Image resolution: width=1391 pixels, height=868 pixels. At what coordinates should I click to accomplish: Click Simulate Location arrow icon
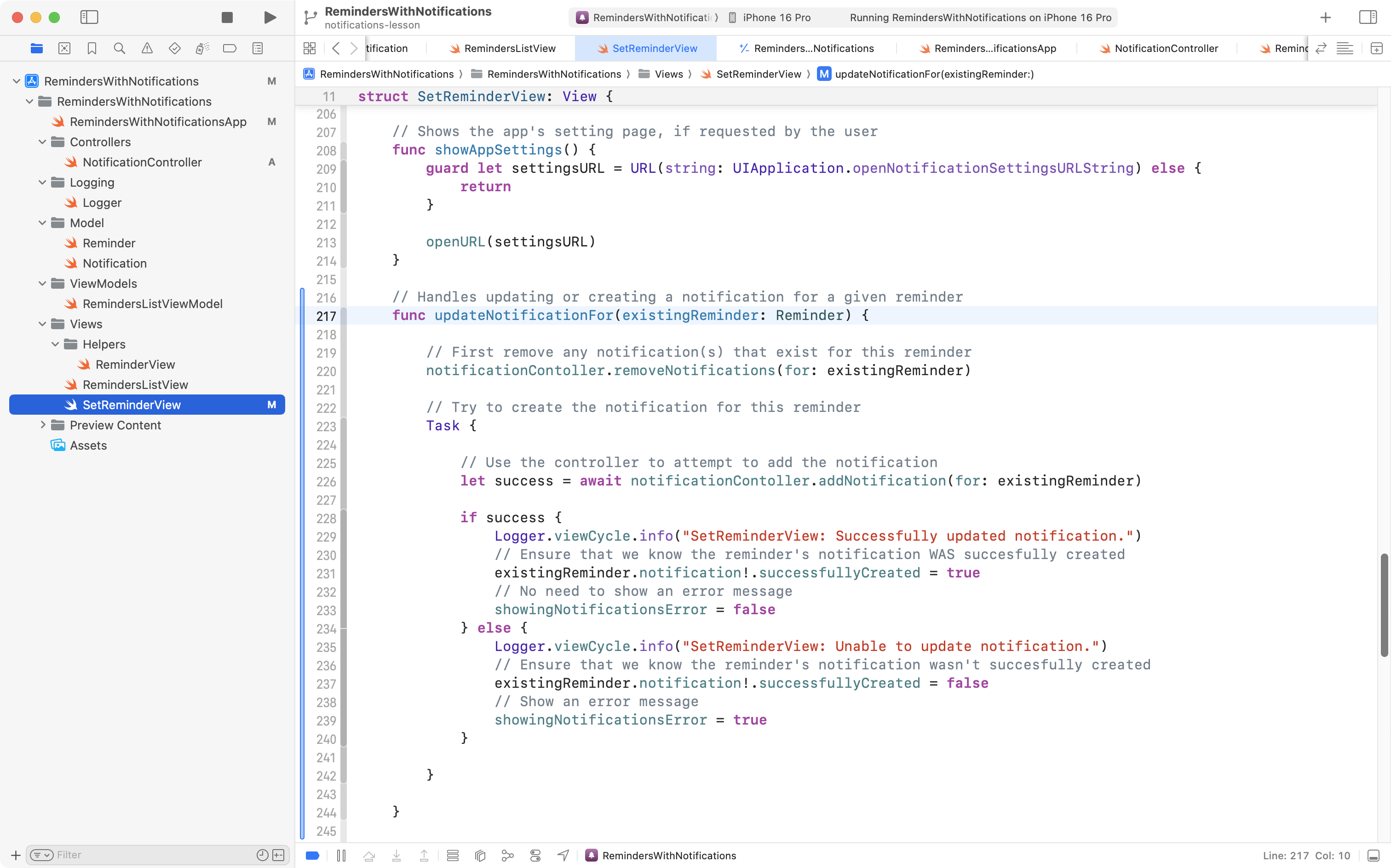coord(563,856)
